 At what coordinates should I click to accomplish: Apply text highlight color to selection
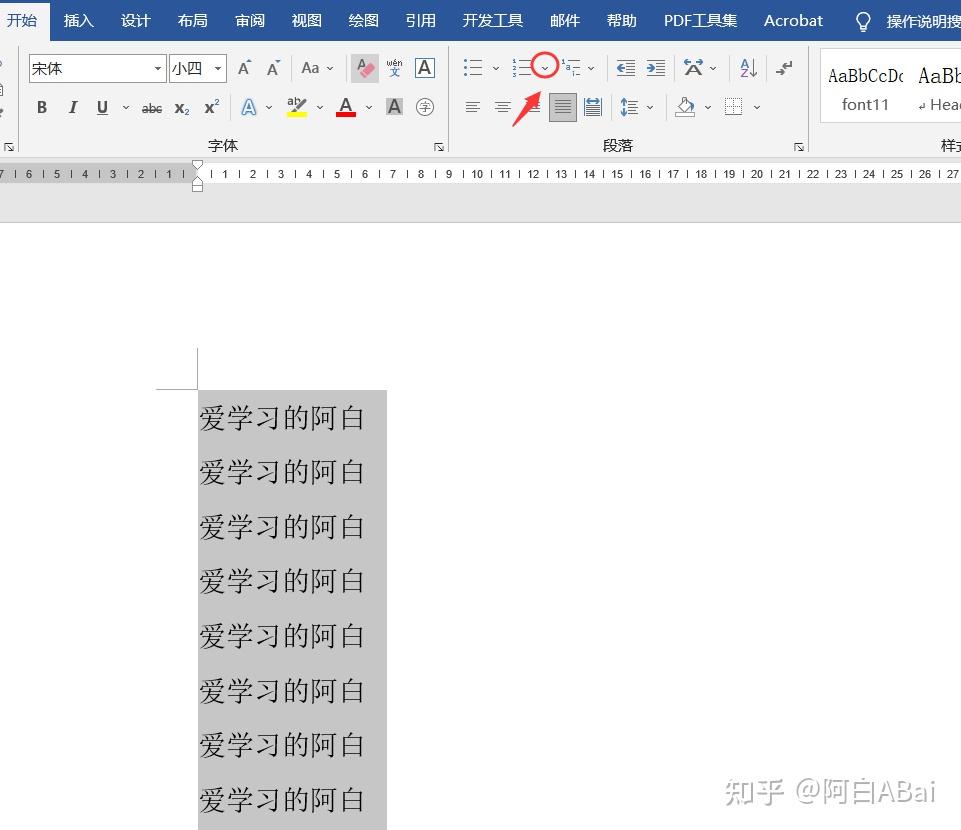click(296, 106)
